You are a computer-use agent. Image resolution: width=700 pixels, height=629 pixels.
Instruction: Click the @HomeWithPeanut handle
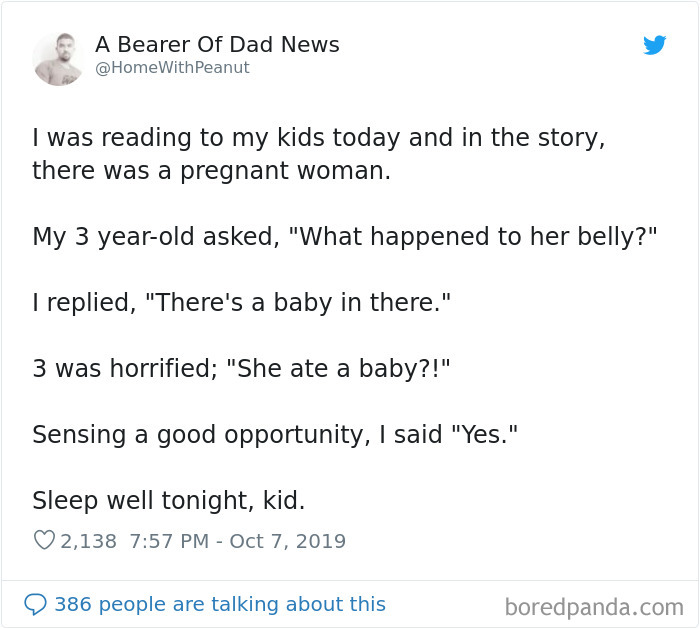(x=172, y=67)
